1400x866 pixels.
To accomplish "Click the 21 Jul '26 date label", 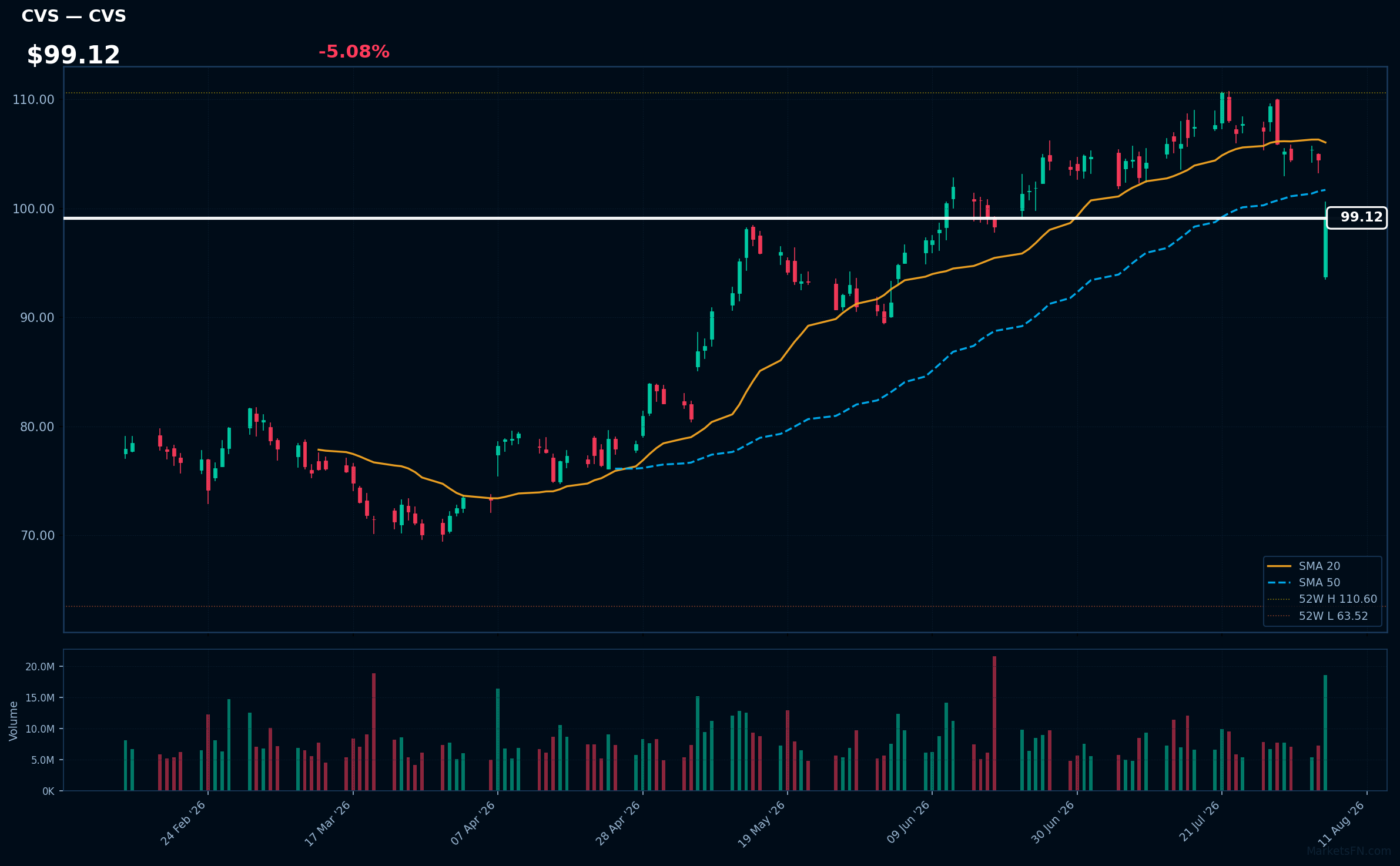I will pyautogui.click(x=1200, y=822).
